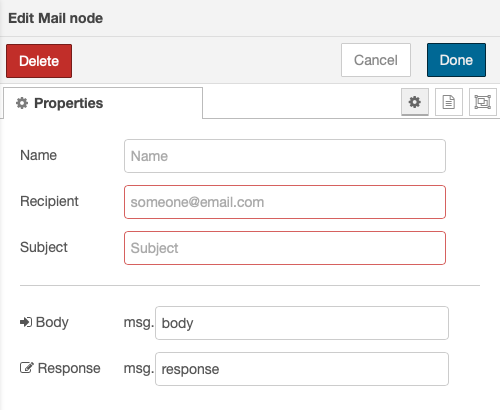This screenshot has height=410, width=500.
Task: Open node properties via gear icon button
Action: (x=415, y=102)
